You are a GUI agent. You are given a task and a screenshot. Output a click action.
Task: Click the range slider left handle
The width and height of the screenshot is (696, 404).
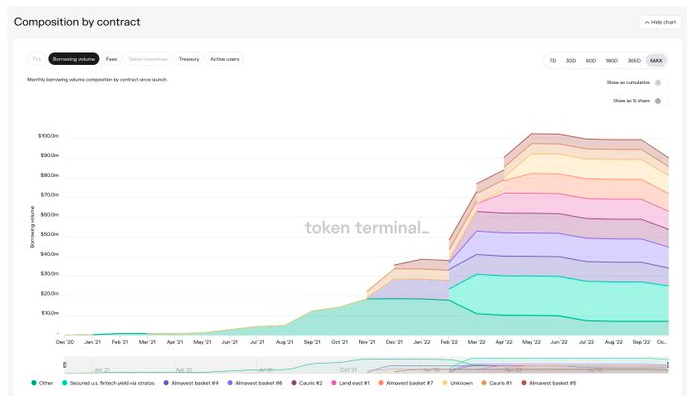click(66, 365)
